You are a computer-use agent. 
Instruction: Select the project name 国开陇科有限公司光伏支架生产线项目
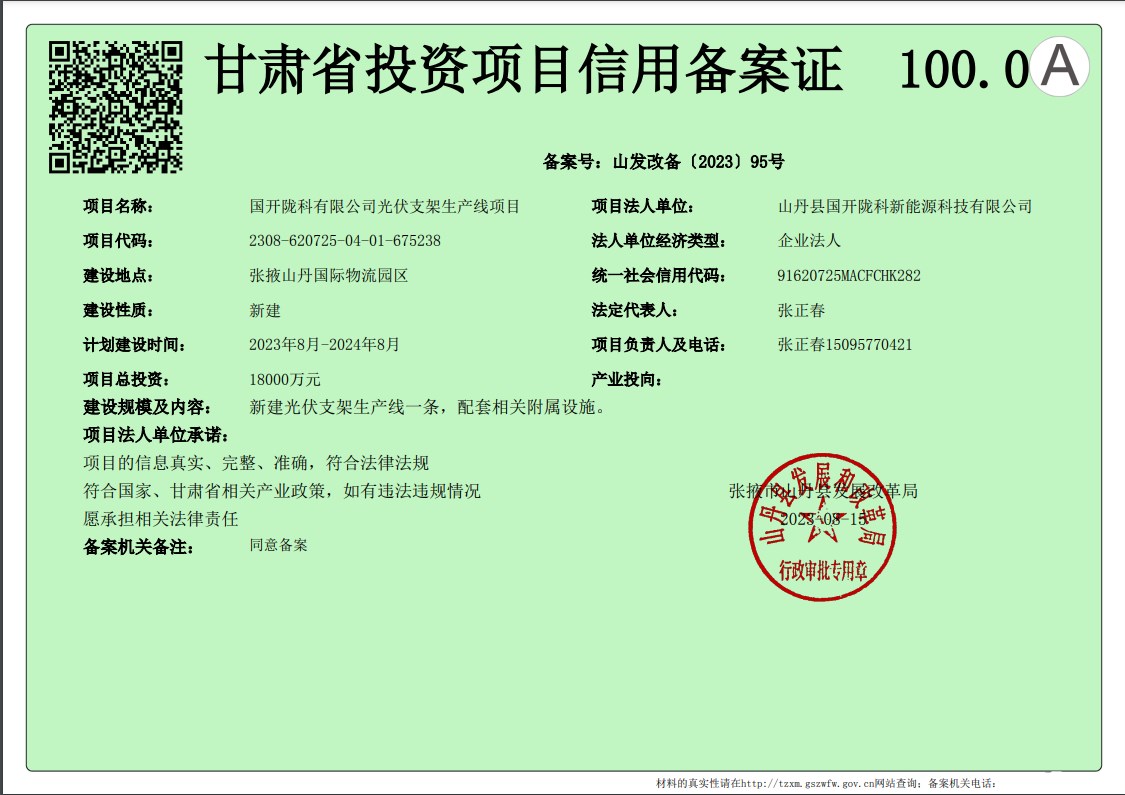pyautogui.click(x=385, y=207)
